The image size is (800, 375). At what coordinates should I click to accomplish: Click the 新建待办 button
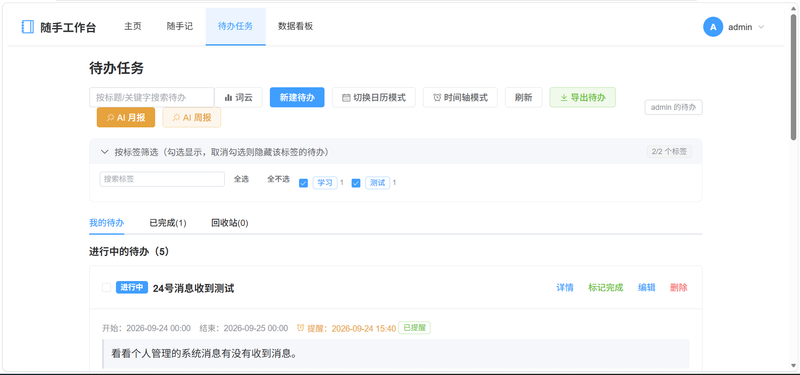297,97
